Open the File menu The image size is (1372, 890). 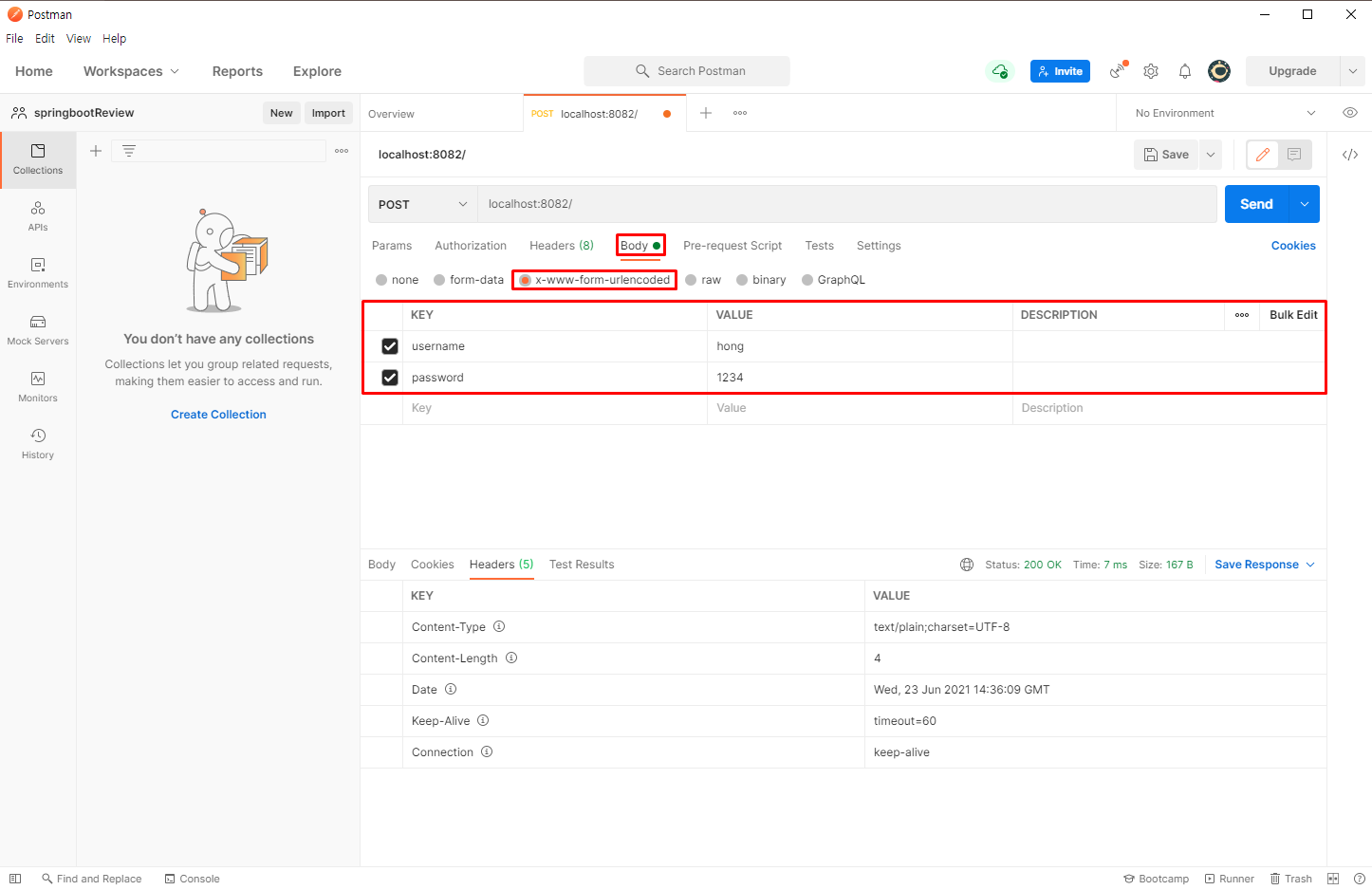[x=14, y=39]
